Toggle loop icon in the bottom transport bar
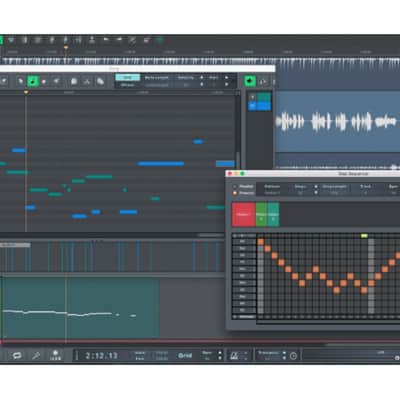400x400 pixels. (x=17, y=356)
